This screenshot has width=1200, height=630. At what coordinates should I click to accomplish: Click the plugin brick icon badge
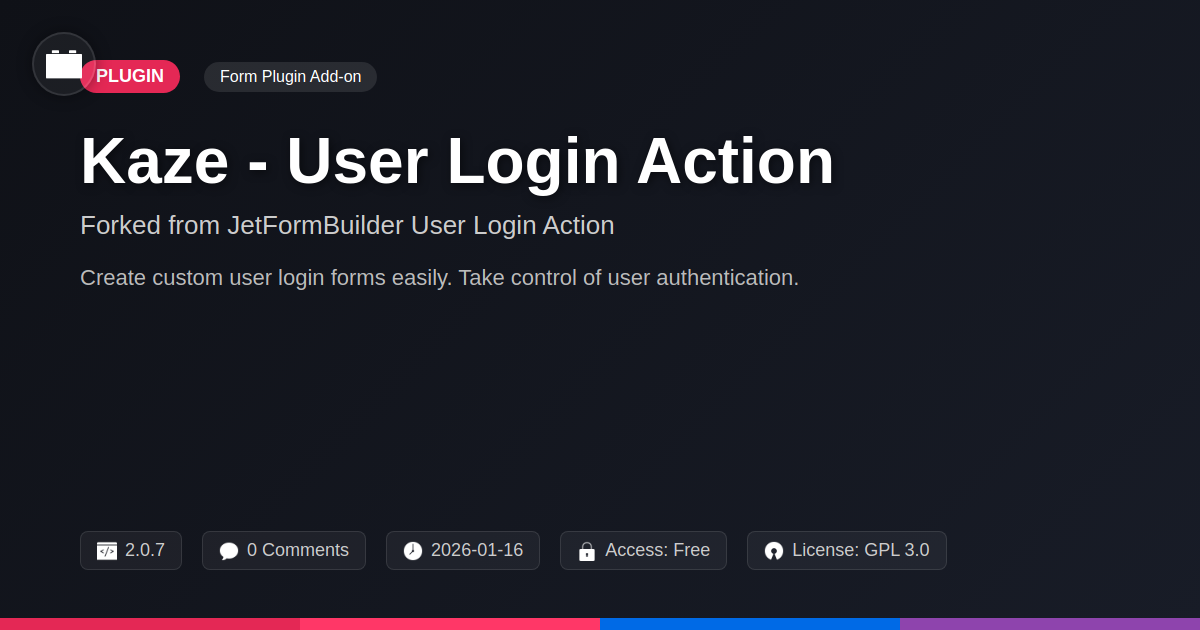64,64
